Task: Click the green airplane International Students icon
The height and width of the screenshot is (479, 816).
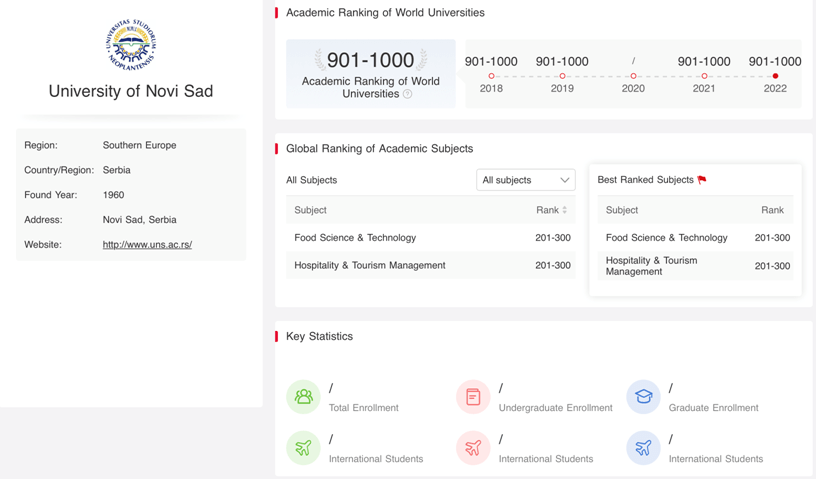Action: [x=303, y=448]
